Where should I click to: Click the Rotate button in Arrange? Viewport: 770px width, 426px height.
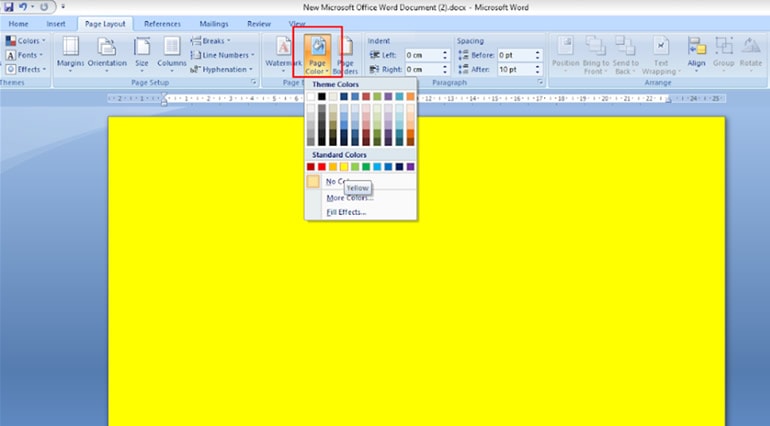pyautogui.click(x=750, y=55)
